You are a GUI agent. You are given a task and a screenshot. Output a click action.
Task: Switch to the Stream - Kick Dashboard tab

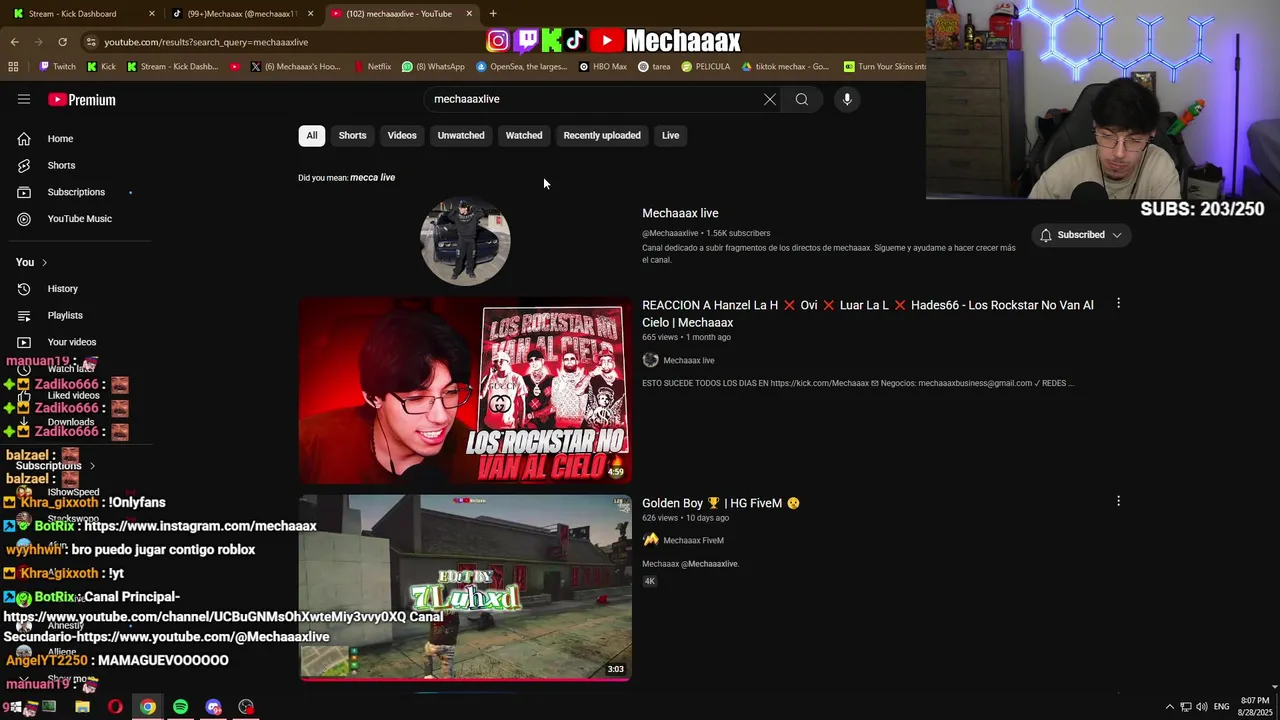pyautogui.click(x=80, y=13)
